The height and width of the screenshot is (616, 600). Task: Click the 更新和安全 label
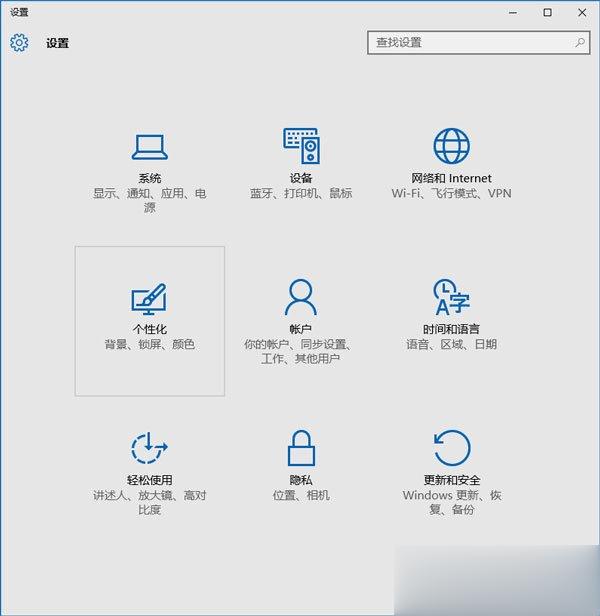coord(451,480)
